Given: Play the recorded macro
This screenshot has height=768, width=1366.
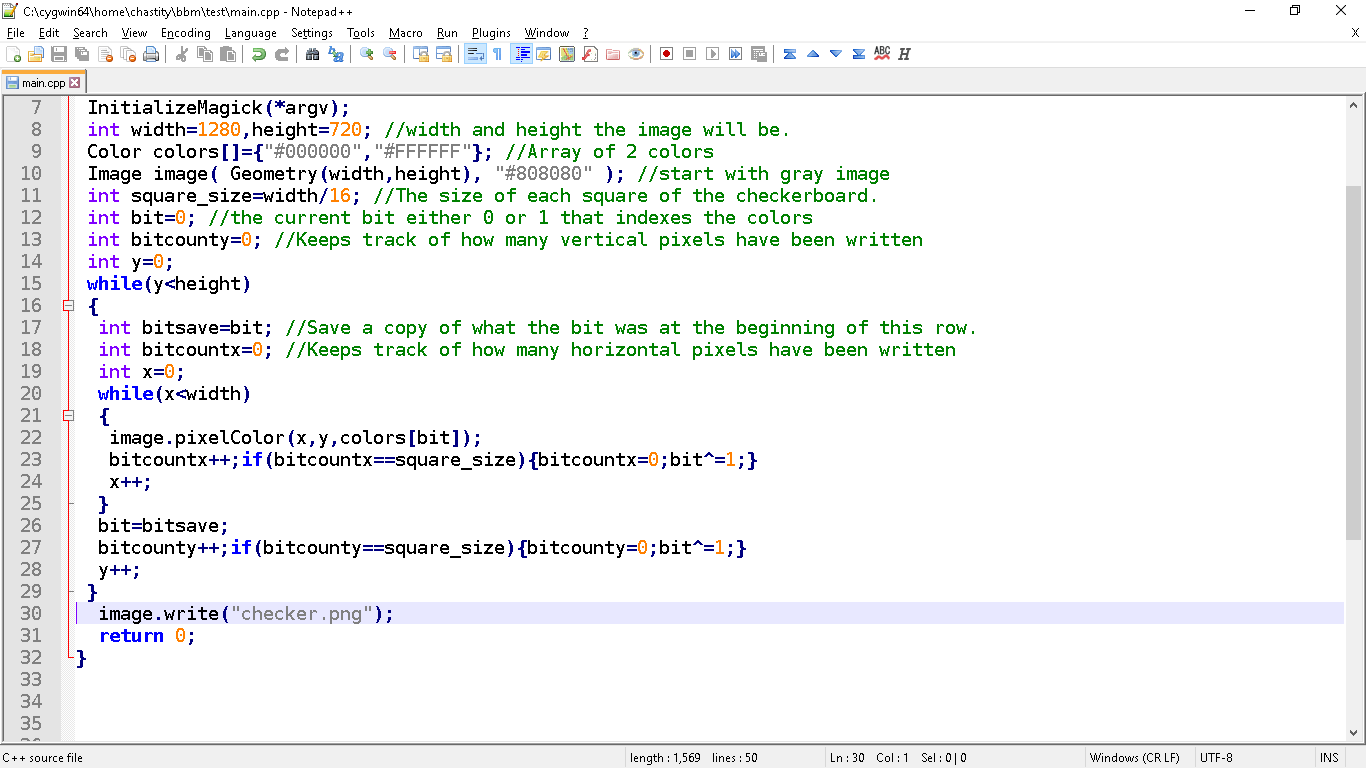Looking at the screenshot, I should tap(713, 54).
